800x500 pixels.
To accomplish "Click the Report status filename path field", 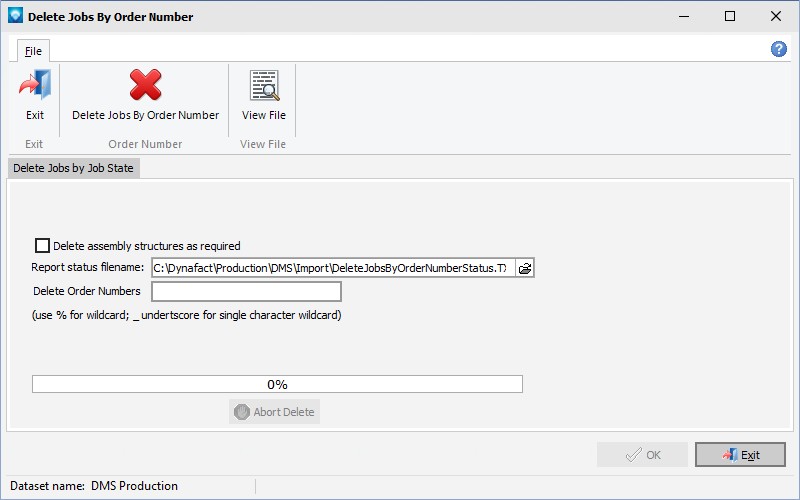I will point(333,268).
